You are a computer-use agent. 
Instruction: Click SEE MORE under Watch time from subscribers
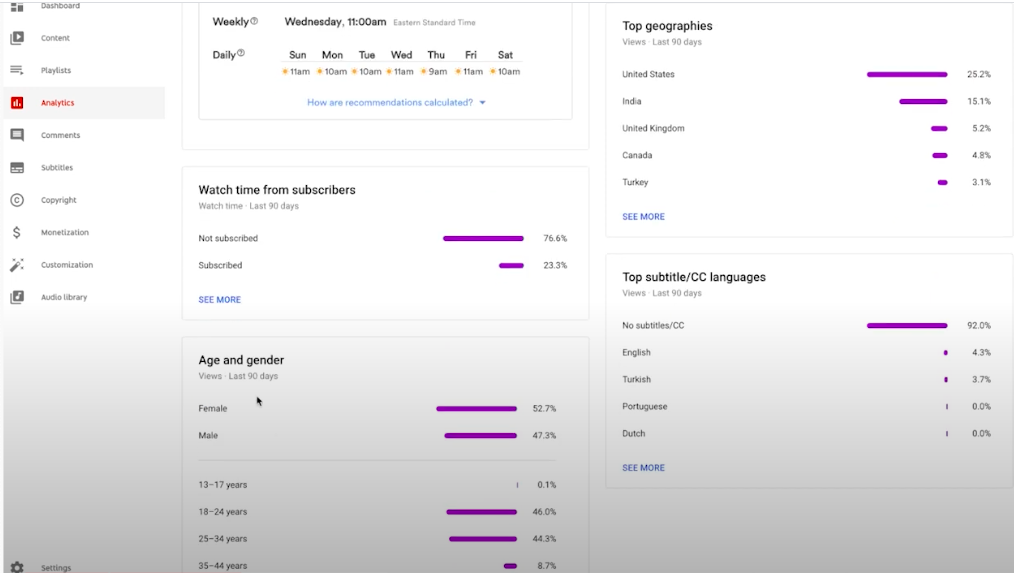tap(219, 300)
